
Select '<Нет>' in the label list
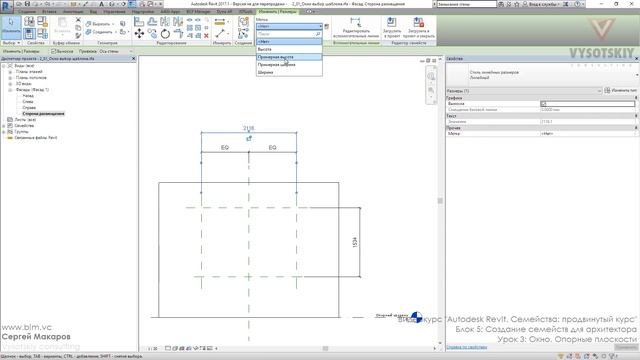tap(289, 42)
